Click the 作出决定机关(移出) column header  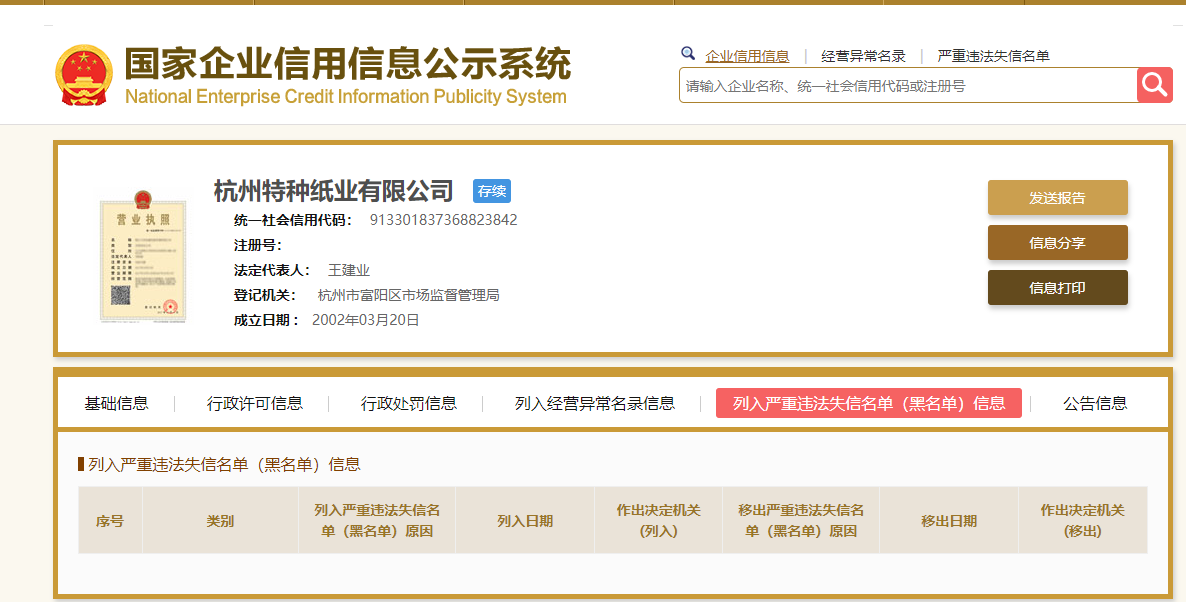[x=1082, y=520]
